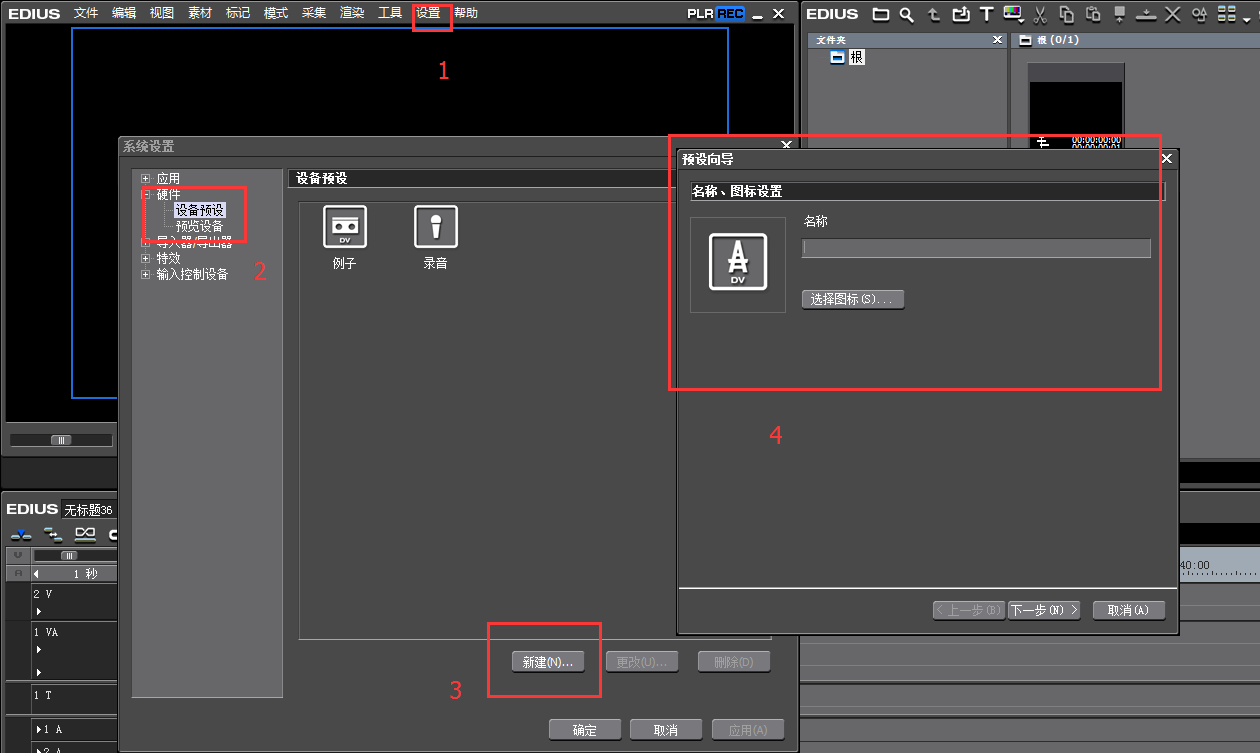Click the X delete icon in bin toolbar
Screen dimensions: 1260x753
point(1173,14)
